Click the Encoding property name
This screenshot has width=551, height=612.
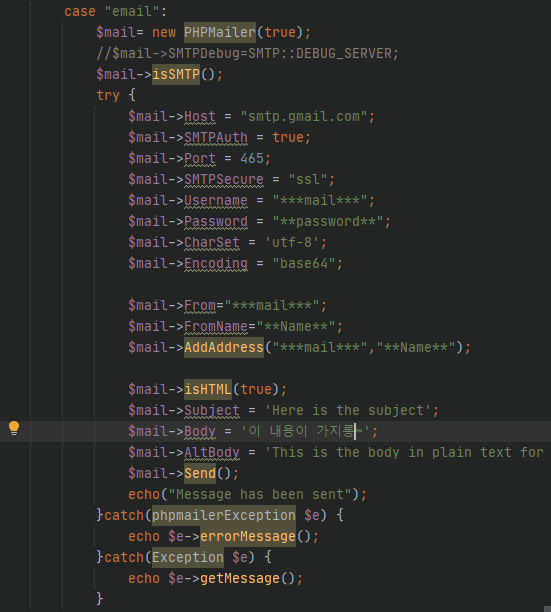pos(216,263)
